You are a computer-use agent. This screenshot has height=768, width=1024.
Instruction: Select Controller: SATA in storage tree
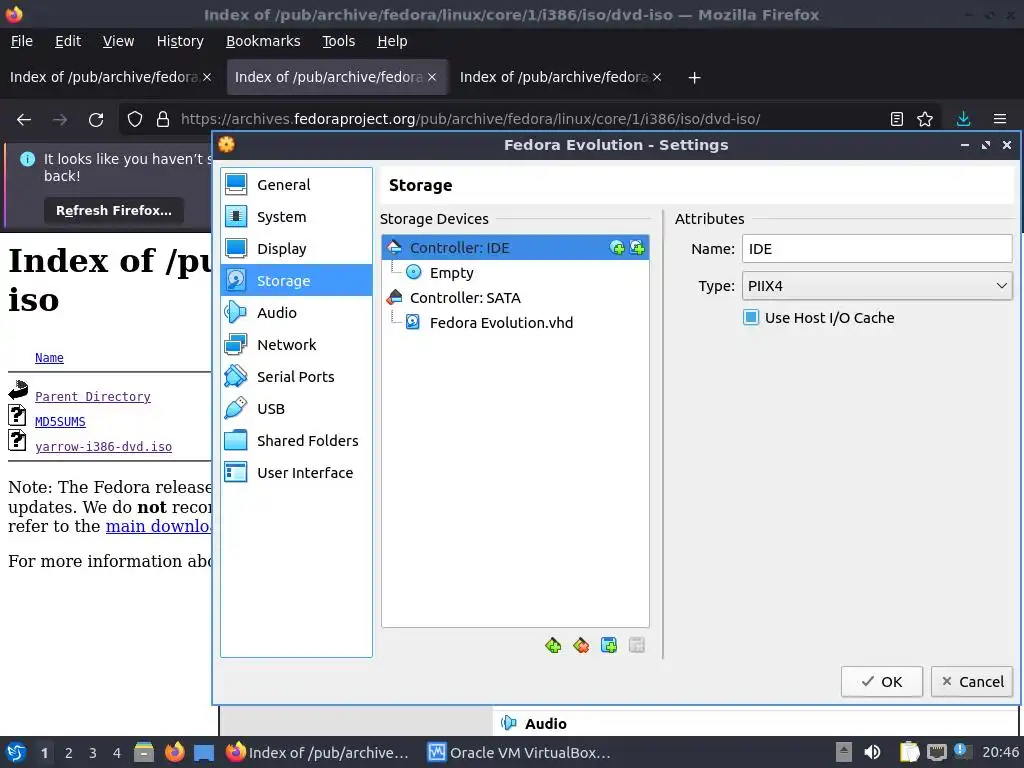(464, 298)
